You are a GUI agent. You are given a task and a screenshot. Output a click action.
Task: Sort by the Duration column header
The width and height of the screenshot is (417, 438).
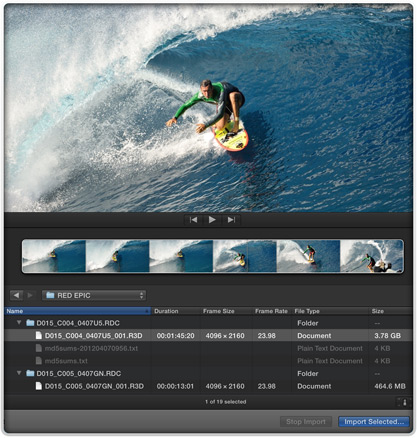(x=175, y=311)
